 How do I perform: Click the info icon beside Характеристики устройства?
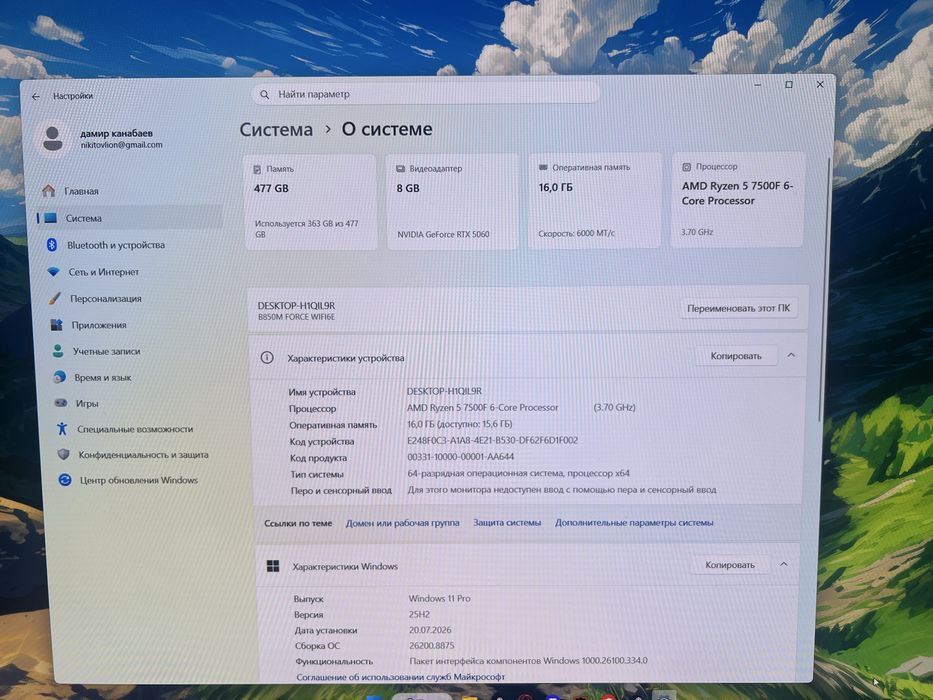267,358
